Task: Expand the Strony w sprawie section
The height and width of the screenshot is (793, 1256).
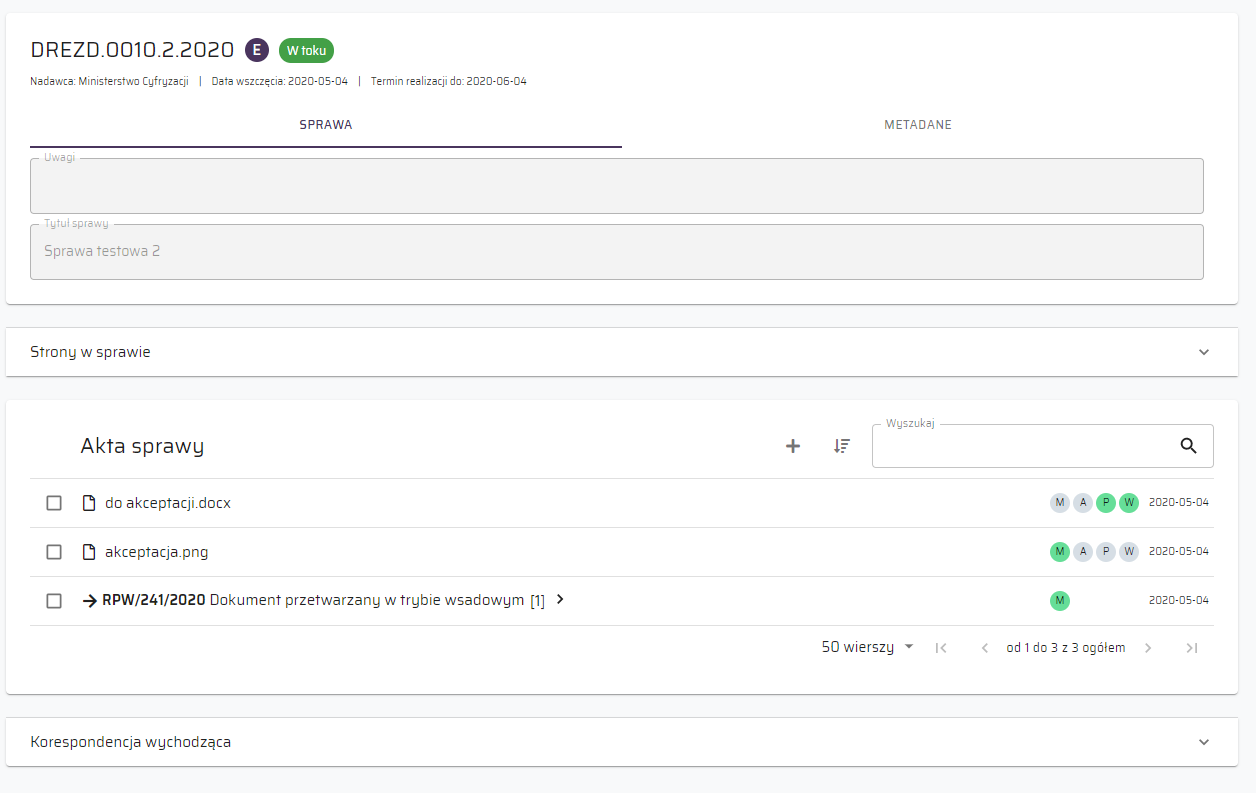Action: [x=1204, y=352]
